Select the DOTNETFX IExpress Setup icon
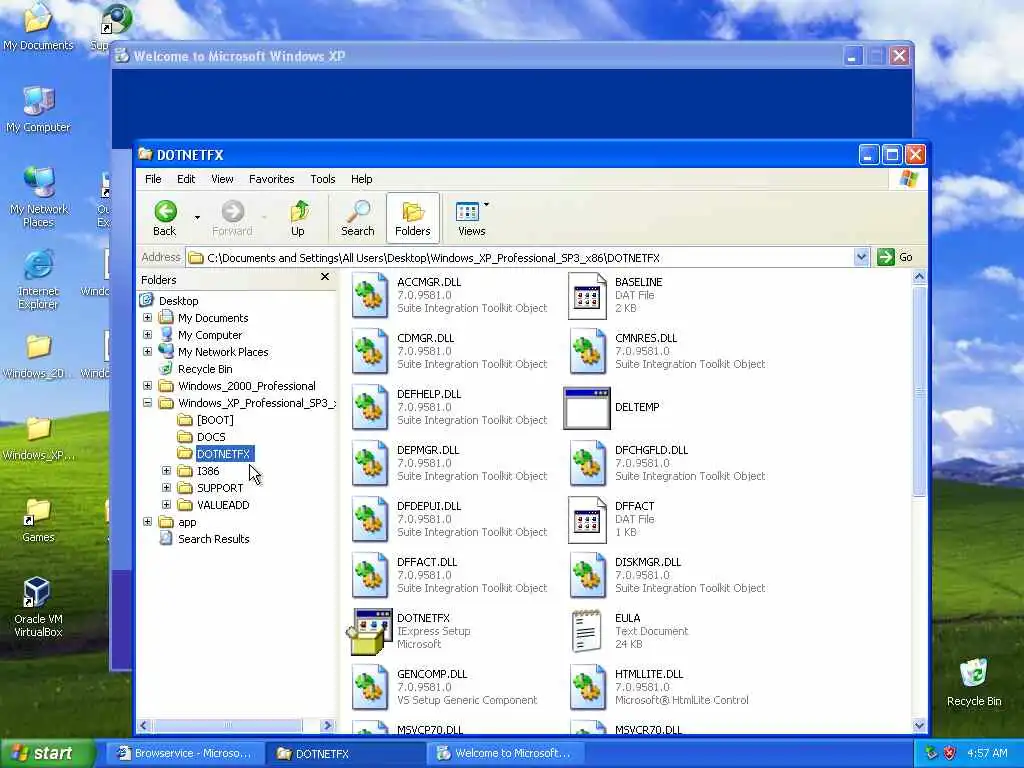 369,632
